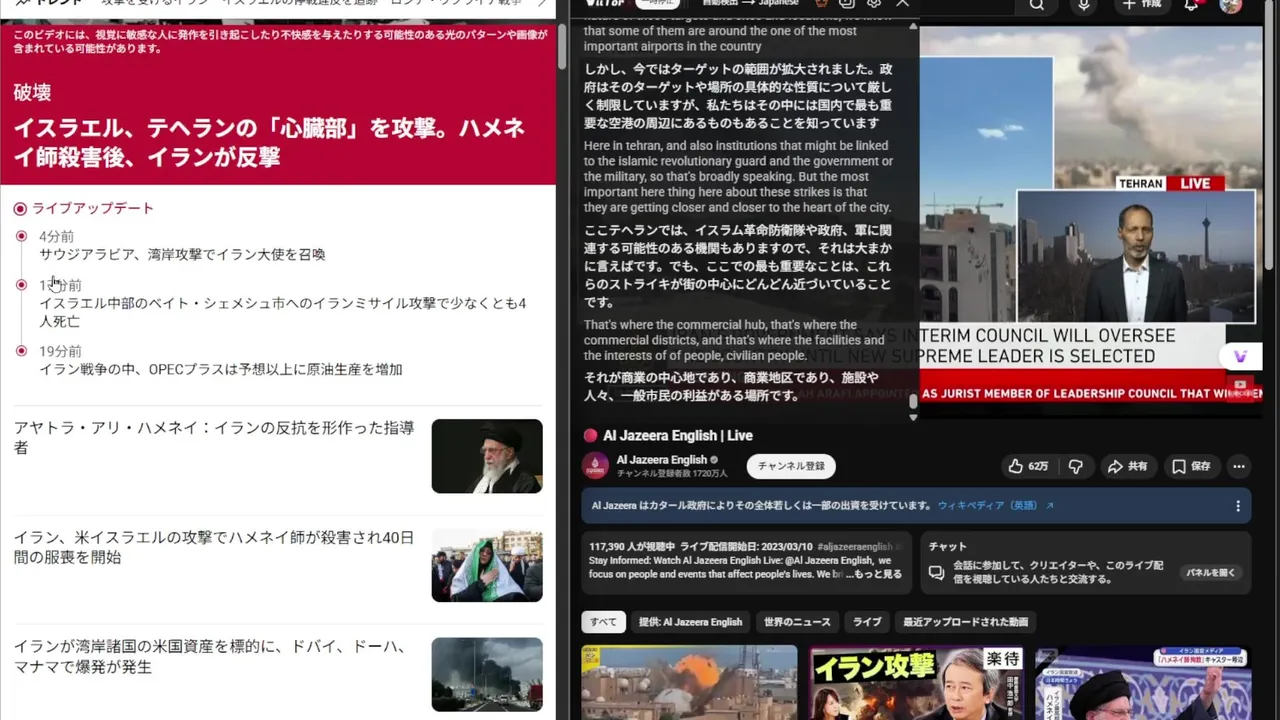Click the Al Jazeera English channel avatar
This screenshot has height=720, width=1280.
[x=596, y=466]
